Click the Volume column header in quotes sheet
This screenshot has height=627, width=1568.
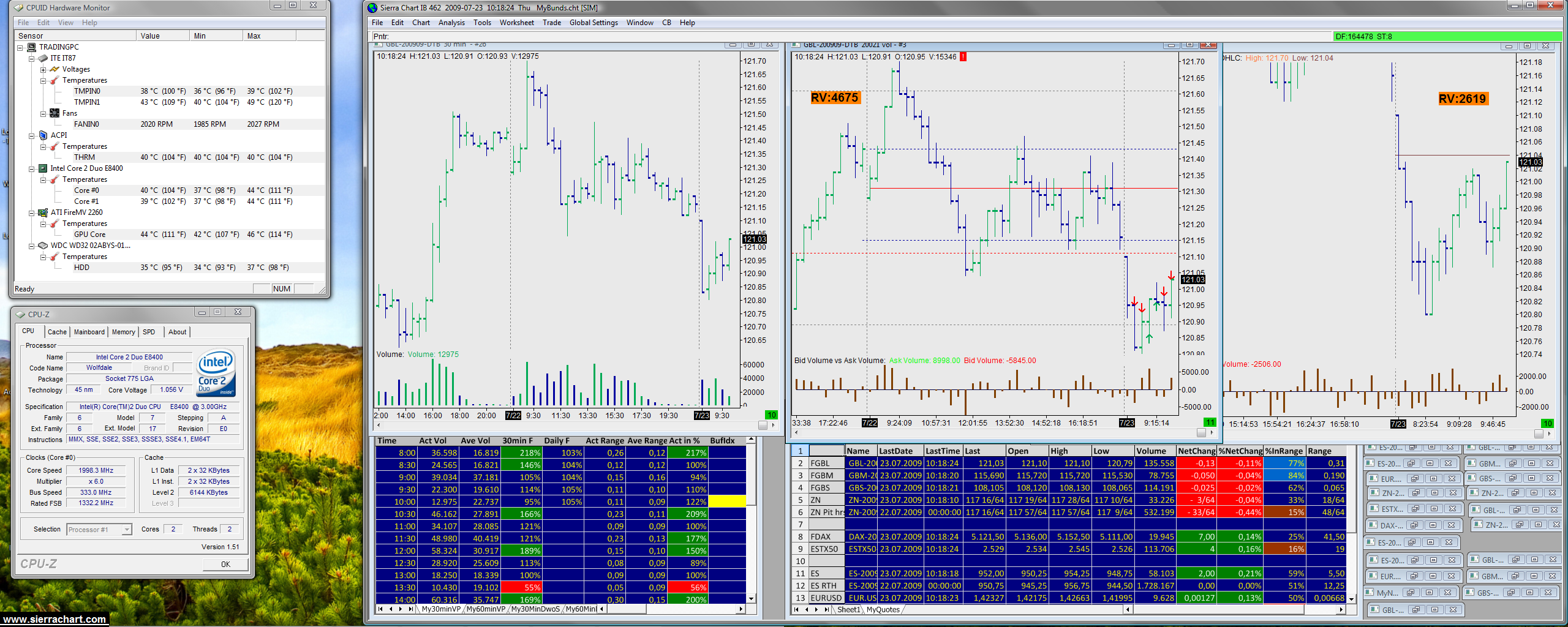pyautogui.click(x=1156, y=451)
